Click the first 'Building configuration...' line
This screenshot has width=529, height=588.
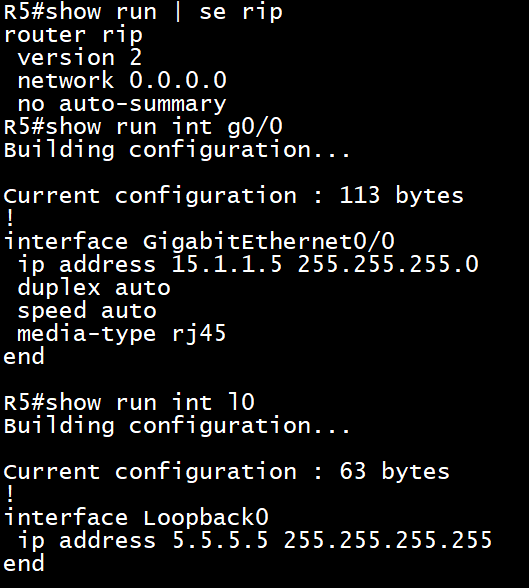(177, 150)
